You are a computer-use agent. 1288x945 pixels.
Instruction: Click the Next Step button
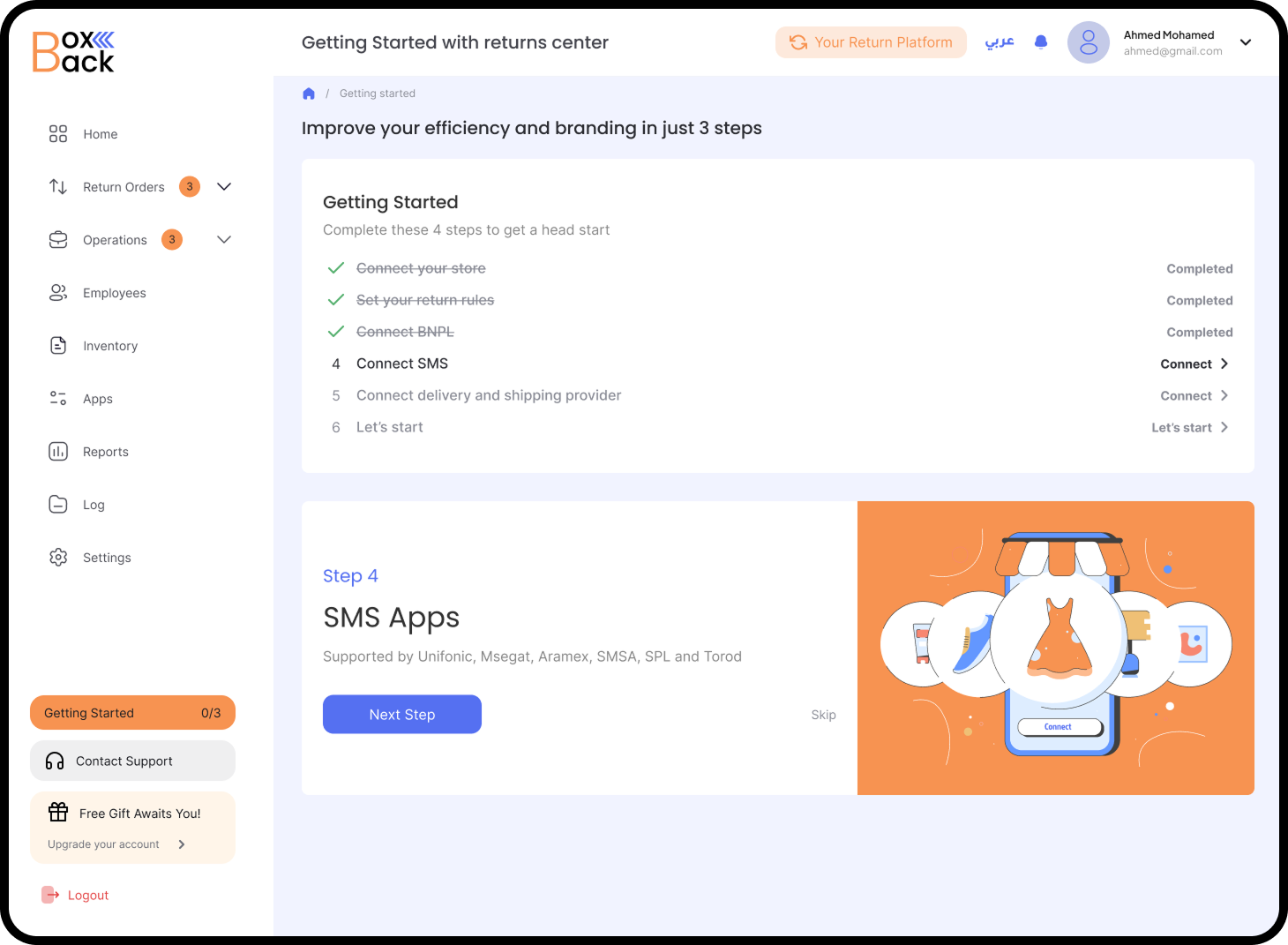click(402, 715)
